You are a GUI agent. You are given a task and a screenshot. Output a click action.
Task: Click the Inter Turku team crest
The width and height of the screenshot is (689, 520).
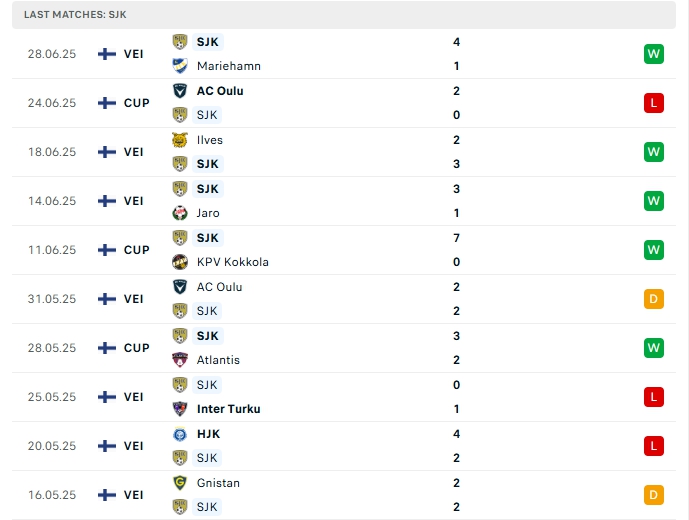coord(180,409)
